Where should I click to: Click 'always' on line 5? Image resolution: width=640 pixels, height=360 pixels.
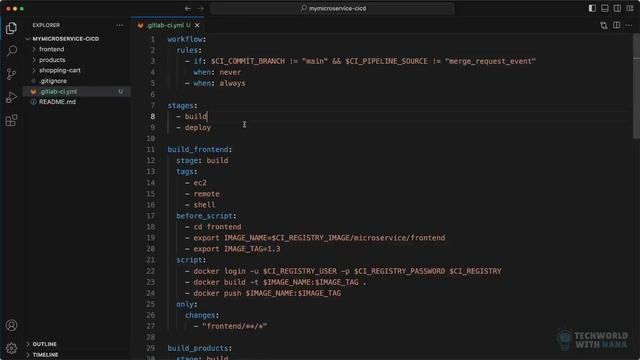click(x=232, y=83)
